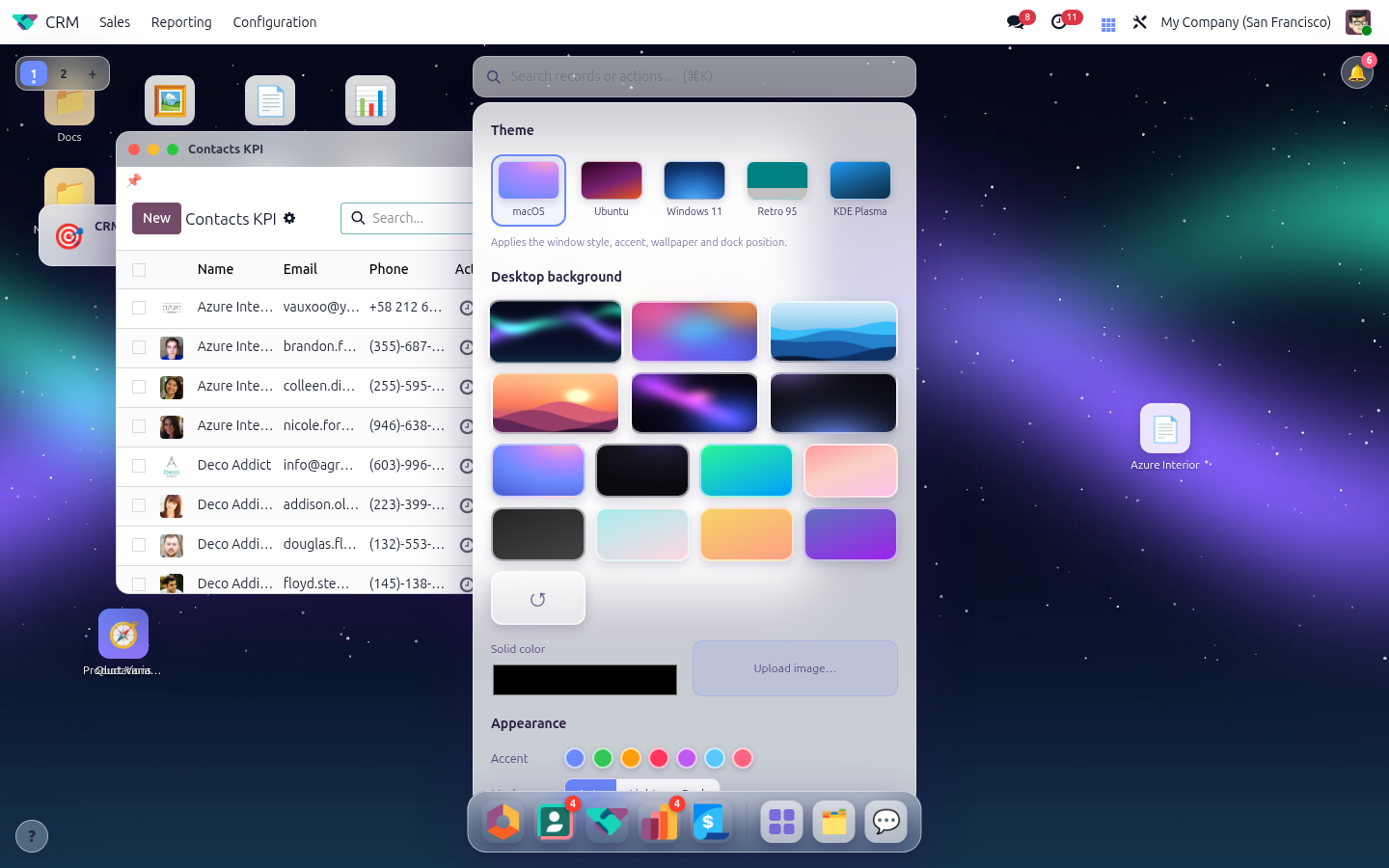Select the sunset mountains desktop background
This screenshot has height=868, width=1389.
556,403
